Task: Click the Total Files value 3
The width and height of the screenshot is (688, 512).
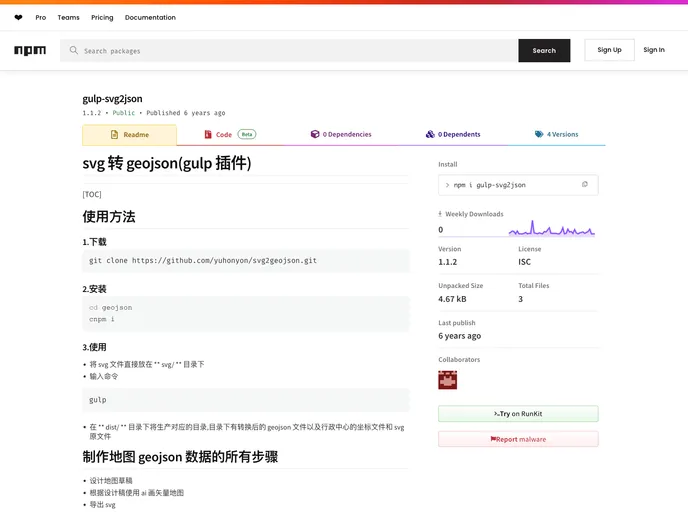Action: [520, 299]
